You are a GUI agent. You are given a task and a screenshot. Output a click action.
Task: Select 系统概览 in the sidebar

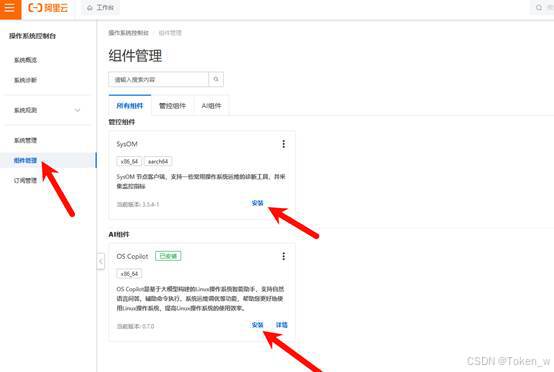pos(25,60)
